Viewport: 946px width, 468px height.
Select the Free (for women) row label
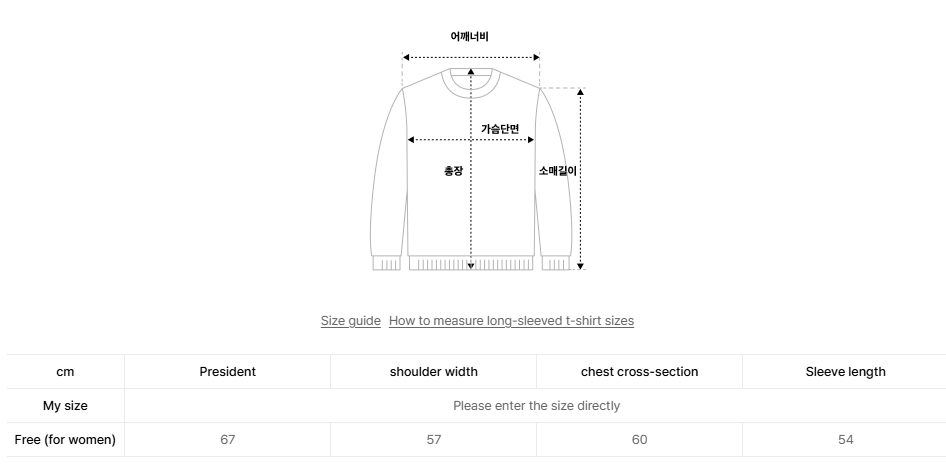click(x=65, y=440)
